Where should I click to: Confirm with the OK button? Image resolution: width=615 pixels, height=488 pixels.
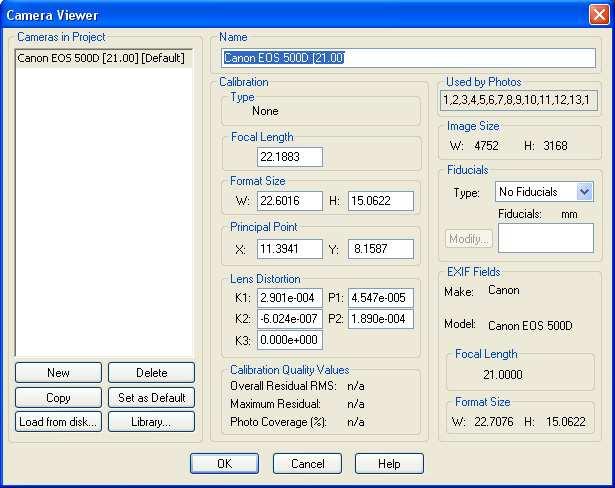224,464
